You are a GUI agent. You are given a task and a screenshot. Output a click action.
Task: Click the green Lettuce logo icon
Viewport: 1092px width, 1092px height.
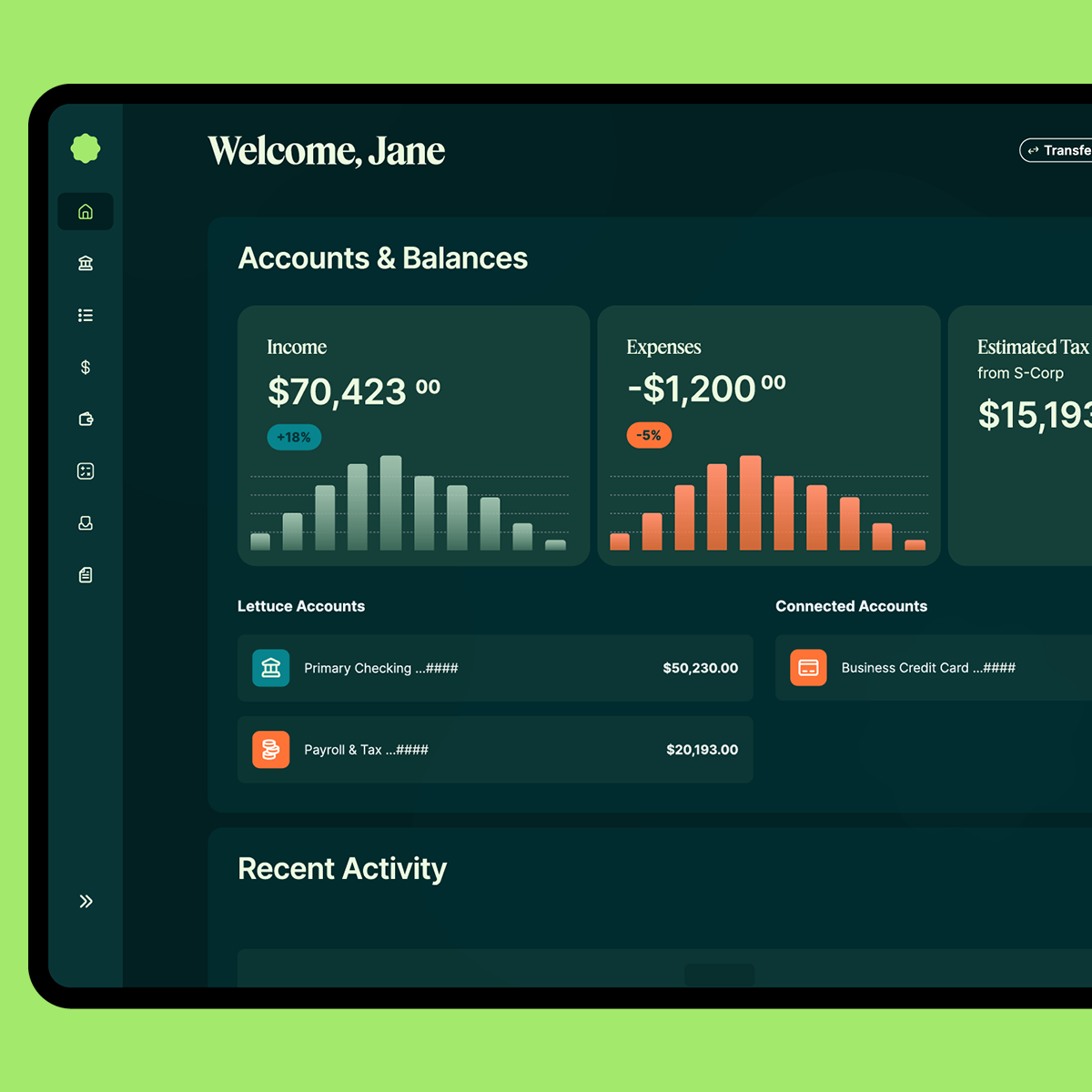click(x=86, y=148)
